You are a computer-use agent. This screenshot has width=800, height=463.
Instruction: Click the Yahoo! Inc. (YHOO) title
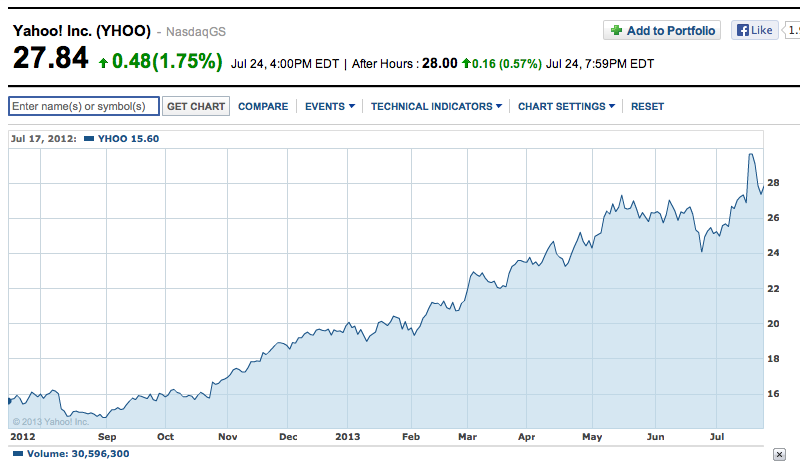82,31
